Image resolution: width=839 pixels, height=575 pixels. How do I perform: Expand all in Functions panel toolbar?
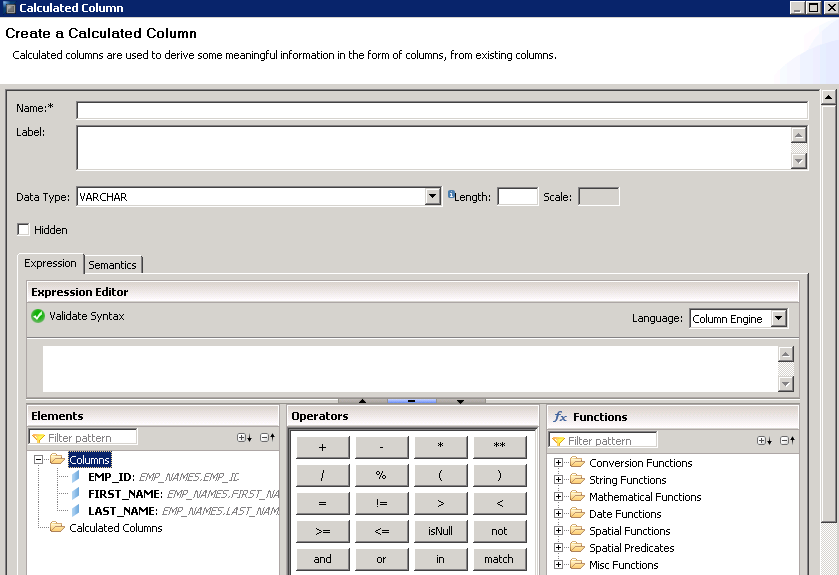click(x=765, y=441)
